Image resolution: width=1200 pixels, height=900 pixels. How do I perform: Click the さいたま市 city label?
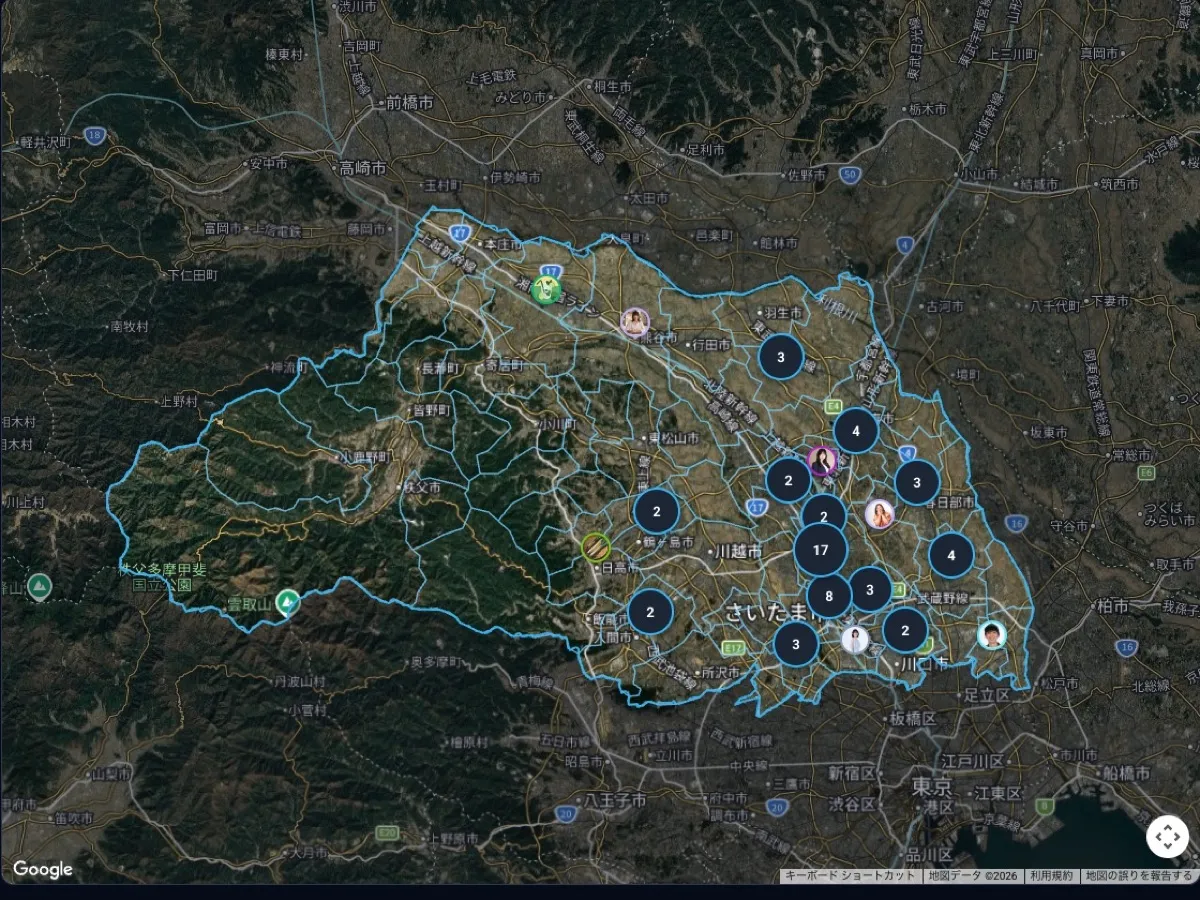coord(775,614)
